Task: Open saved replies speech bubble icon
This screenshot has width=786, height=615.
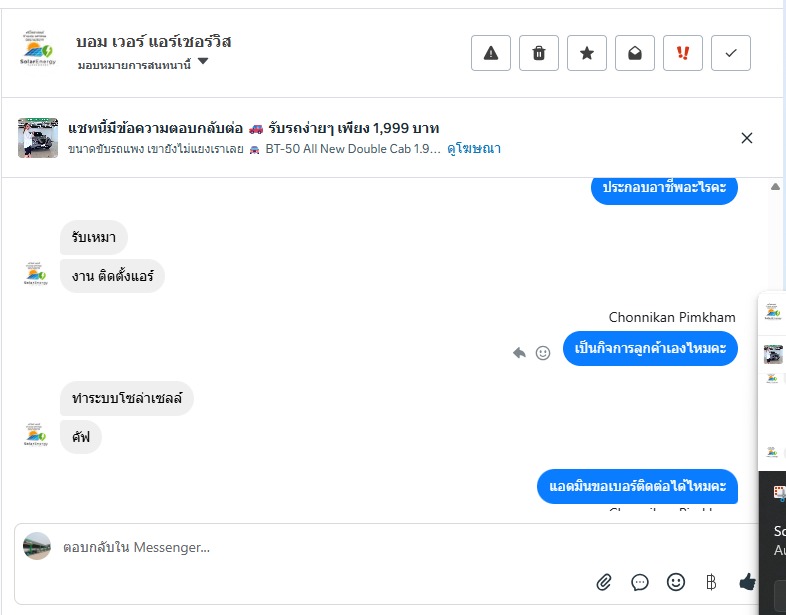Action: tap(640, 582)
